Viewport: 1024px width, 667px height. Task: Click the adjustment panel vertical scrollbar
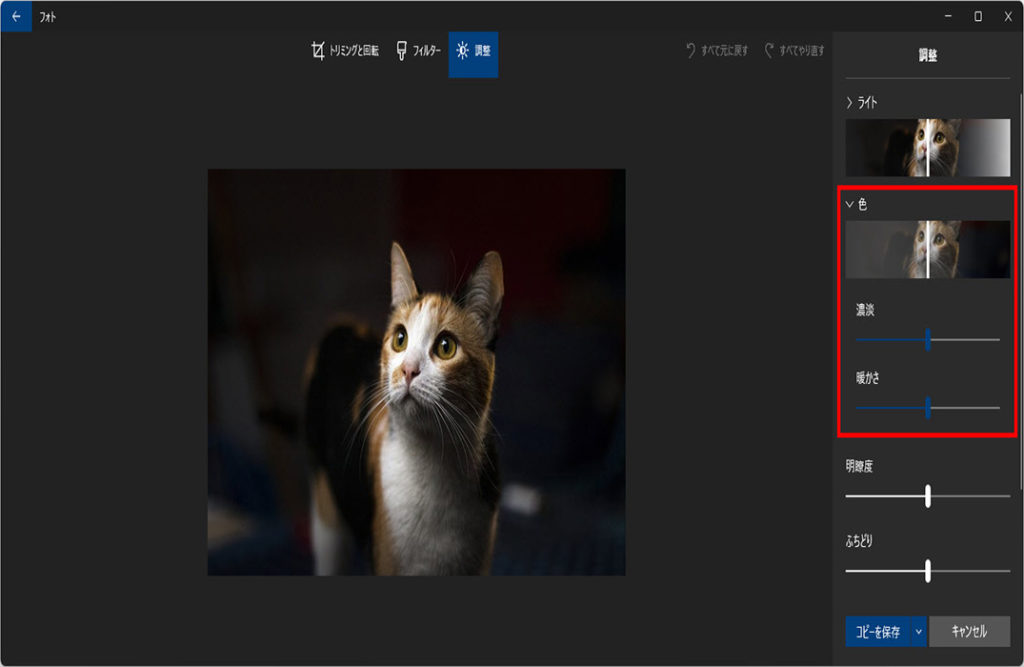click(x=1020, y=200)
